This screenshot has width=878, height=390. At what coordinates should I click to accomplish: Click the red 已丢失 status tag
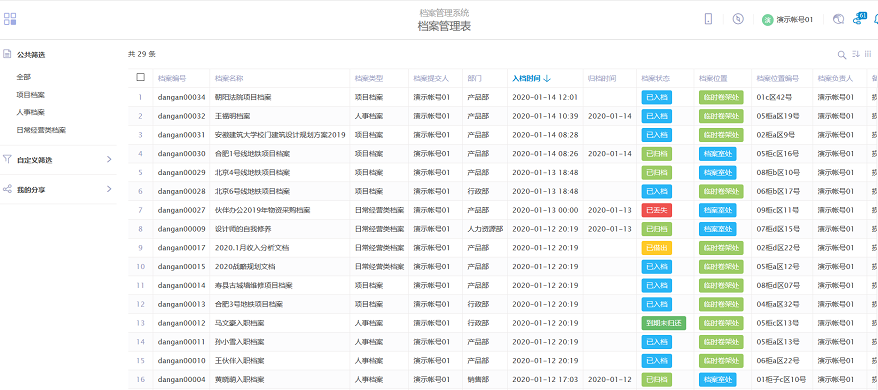(657, 210)
